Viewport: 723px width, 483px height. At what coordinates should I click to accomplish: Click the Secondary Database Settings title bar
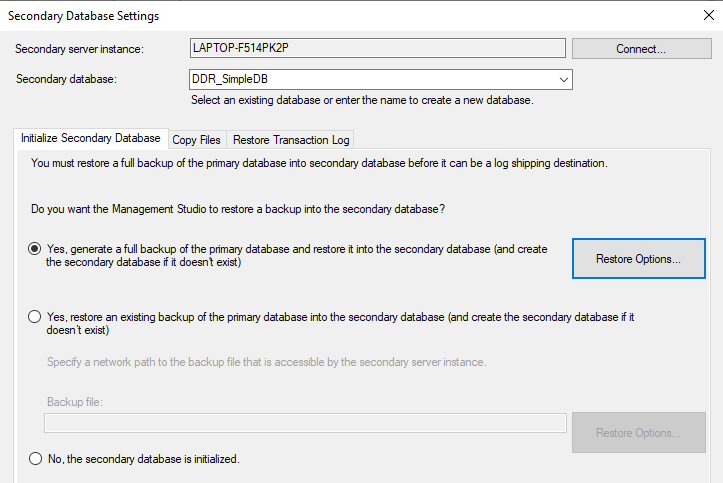click(300, 15)
